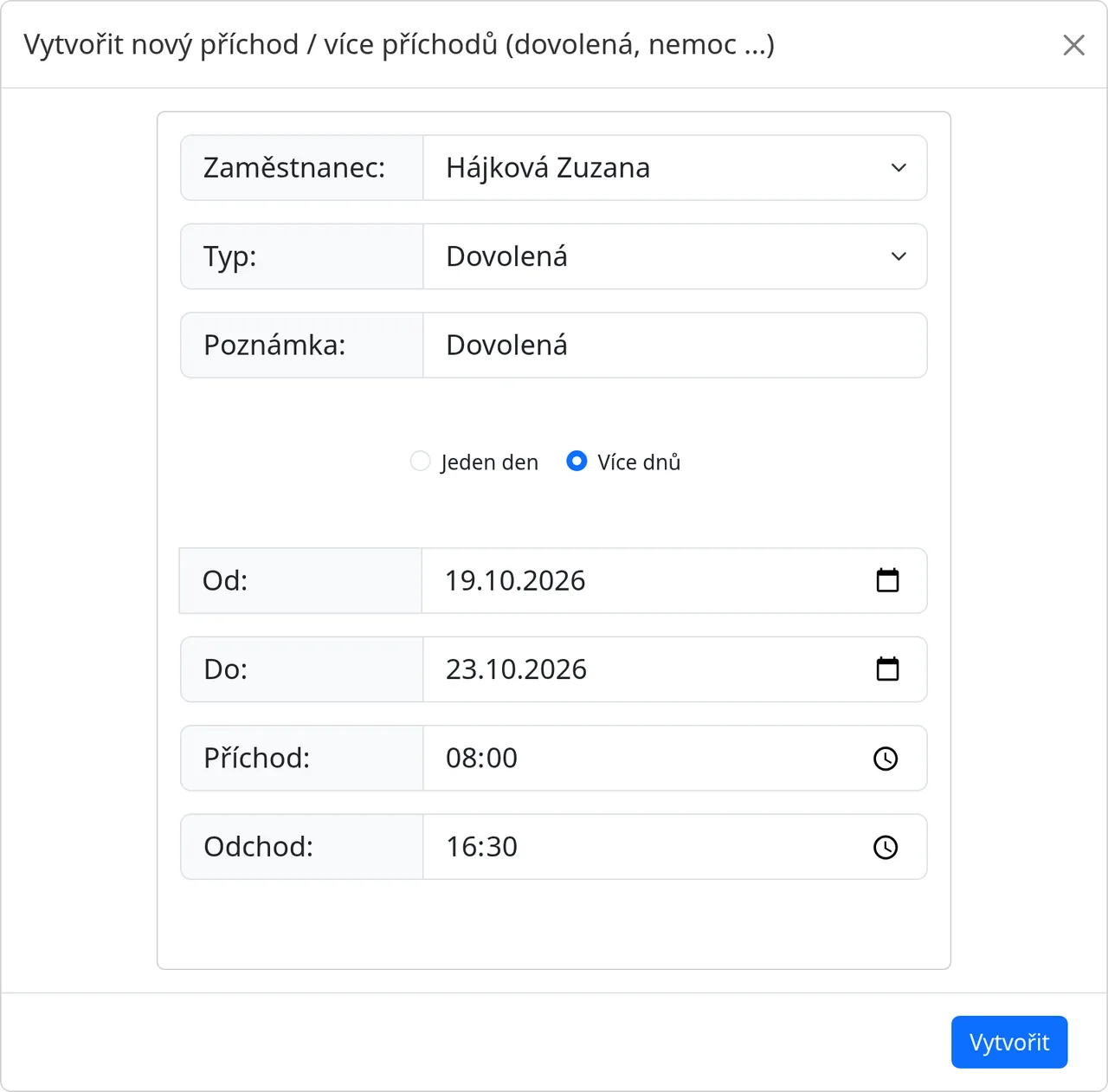Focus the Poznámka text field
This screenshot has width=1108, height=1092.
tap(675, 346)
